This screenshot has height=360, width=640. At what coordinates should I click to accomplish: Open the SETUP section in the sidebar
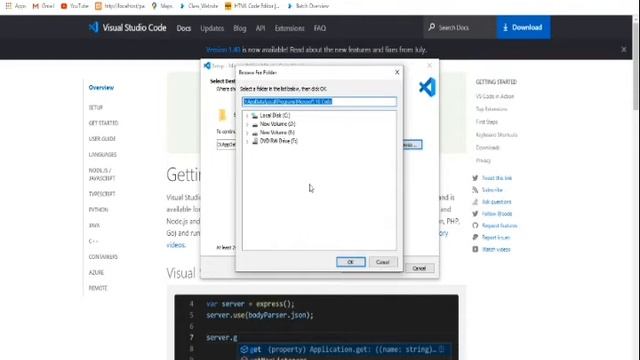[96, 108]
